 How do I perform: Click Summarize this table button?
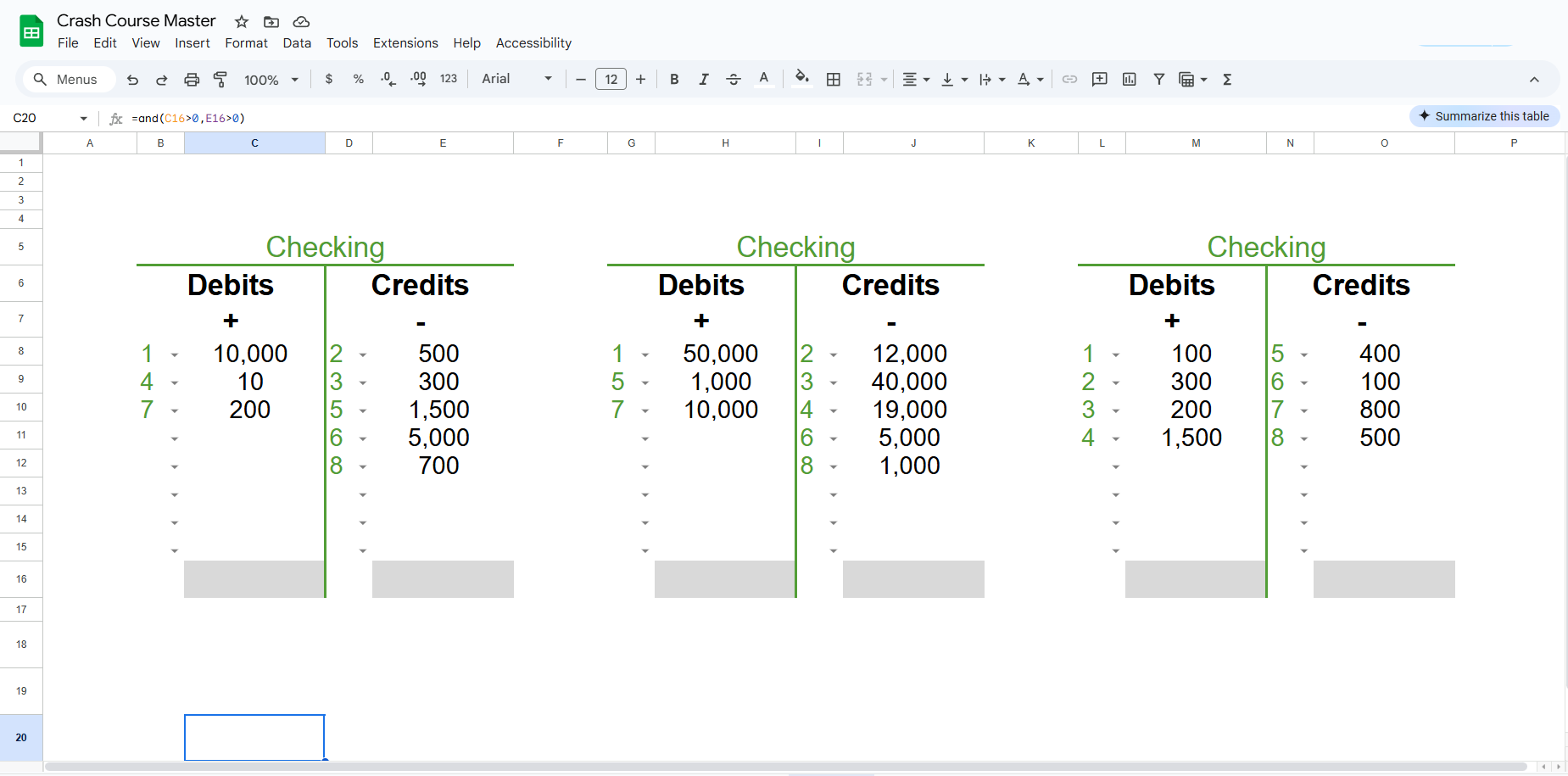(x=1484, y=116)
